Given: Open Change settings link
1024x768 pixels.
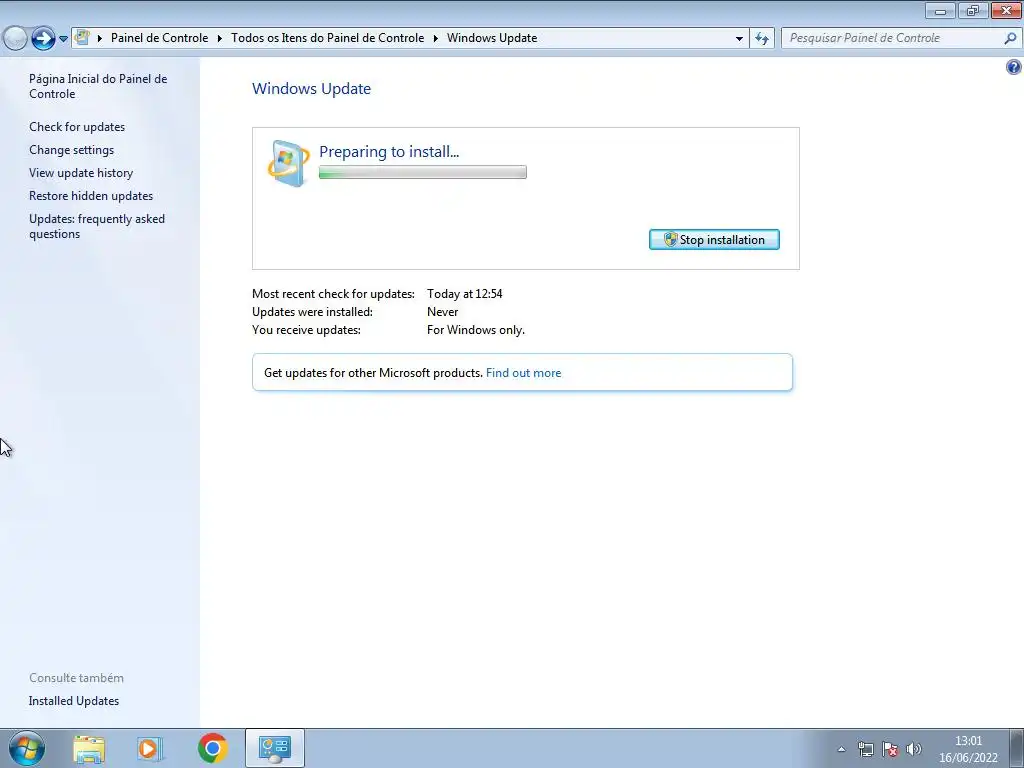Looking at the screenshot, I should [x=71, y=150].
